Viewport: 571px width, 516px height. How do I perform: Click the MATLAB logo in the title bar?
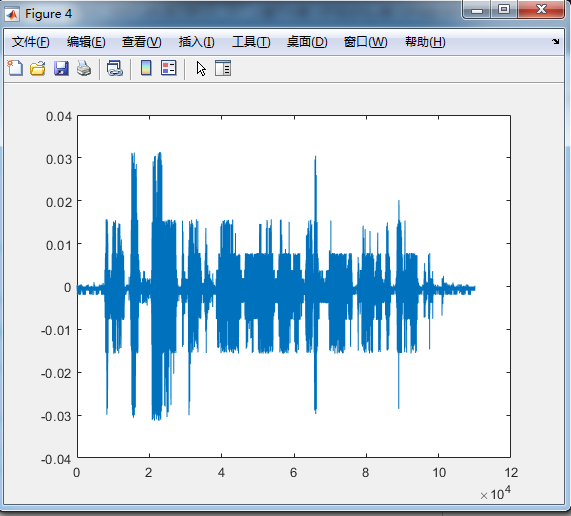pyautogui.click(x=12, y=14)
